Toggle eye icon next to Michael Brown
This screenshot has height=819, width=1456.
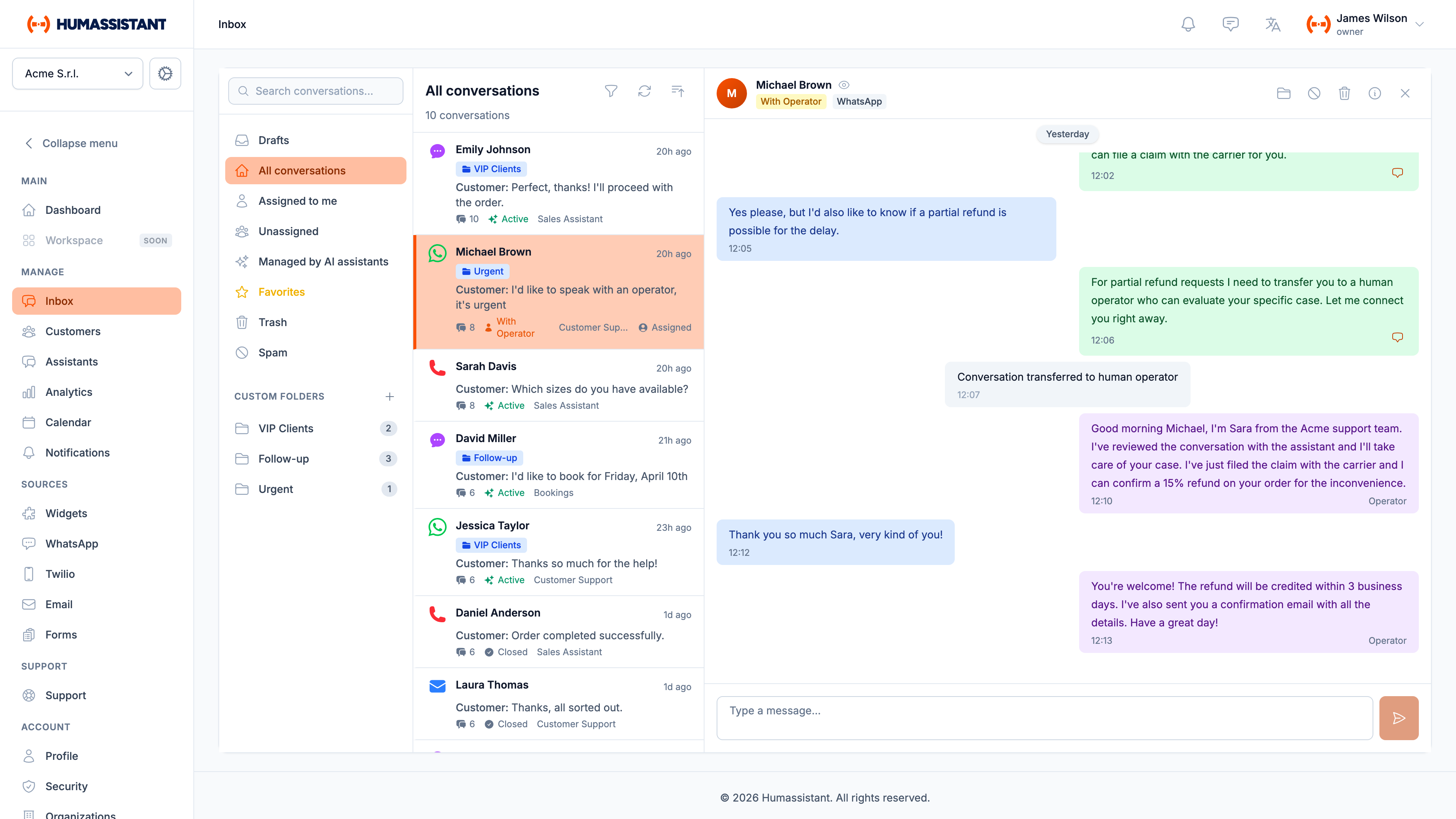click(844, 85)
